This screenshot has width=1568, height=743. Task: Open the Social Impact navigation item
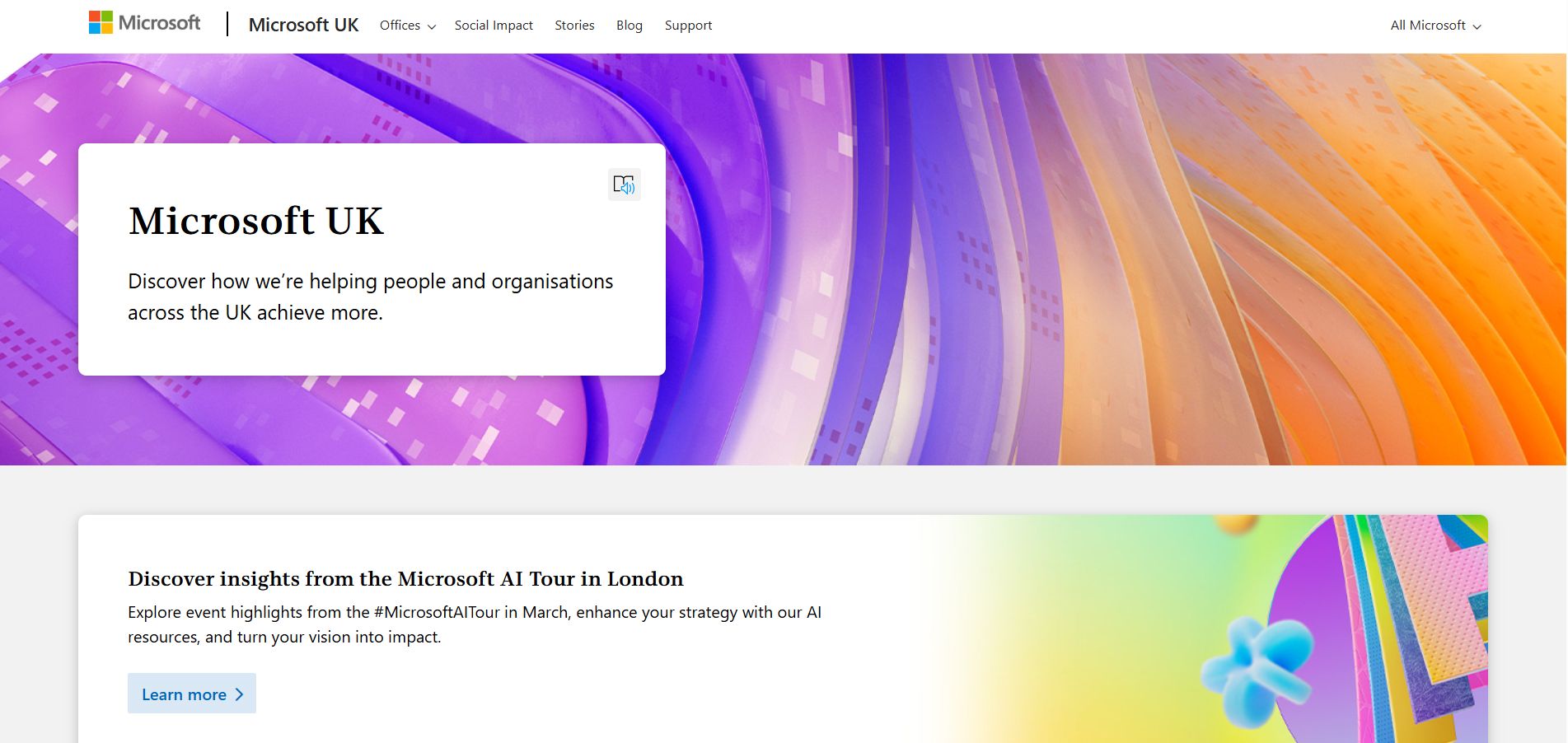(493, 25)
